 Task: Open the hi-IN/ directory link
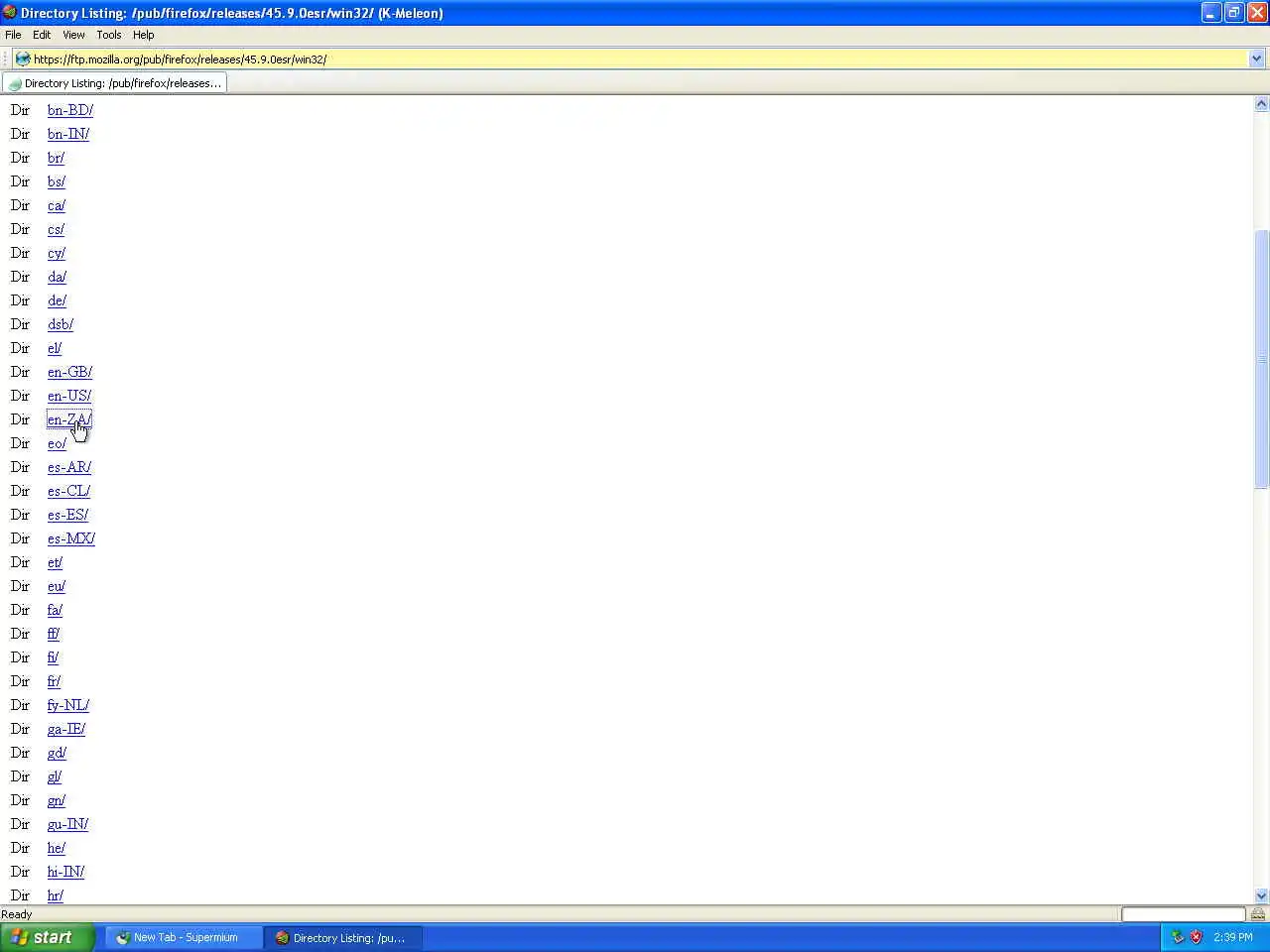65,872
